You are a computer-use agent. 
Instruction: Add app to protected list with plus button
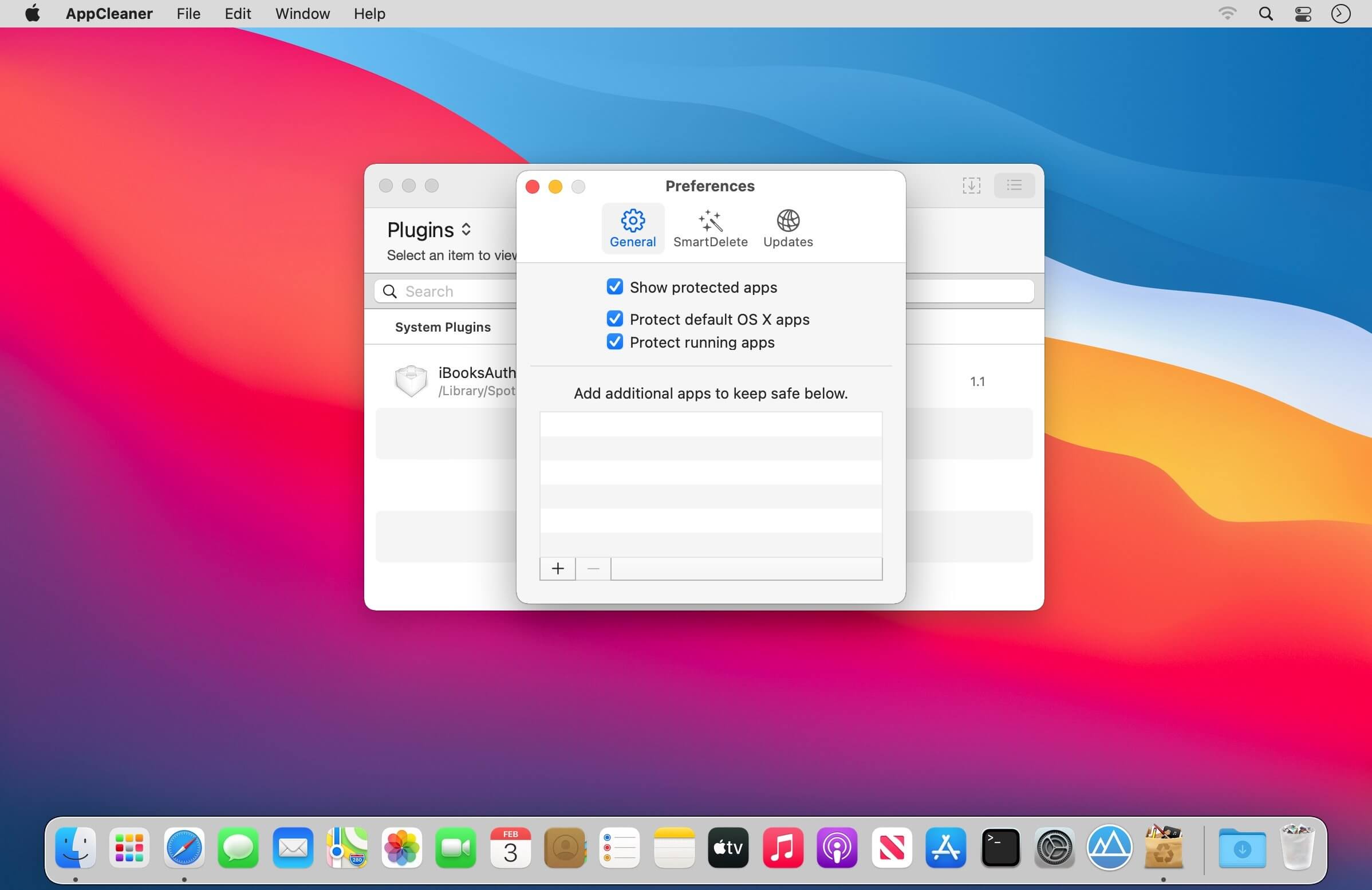557,568
